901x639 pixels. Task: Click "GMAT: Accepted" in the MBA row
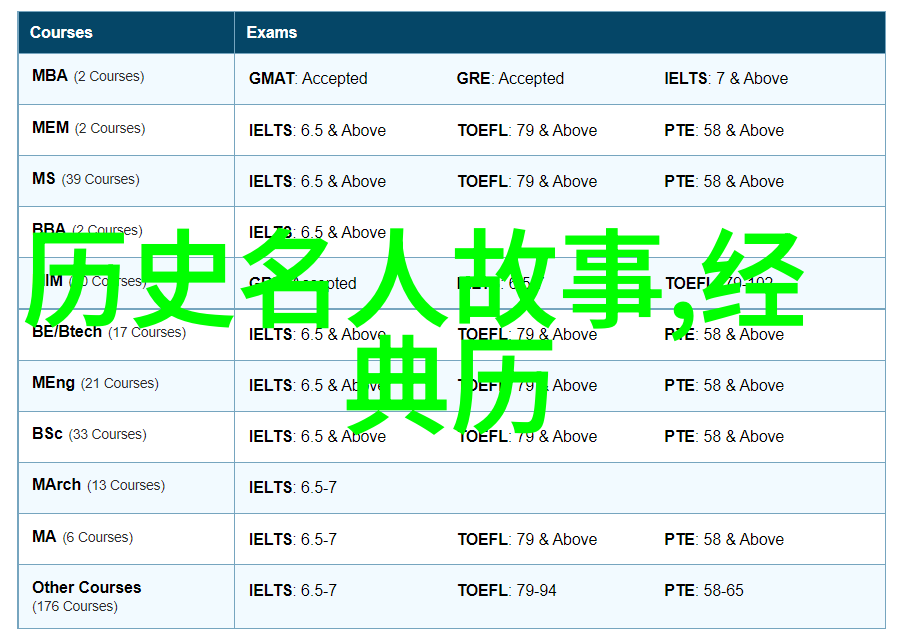click(x=308, y=78)
